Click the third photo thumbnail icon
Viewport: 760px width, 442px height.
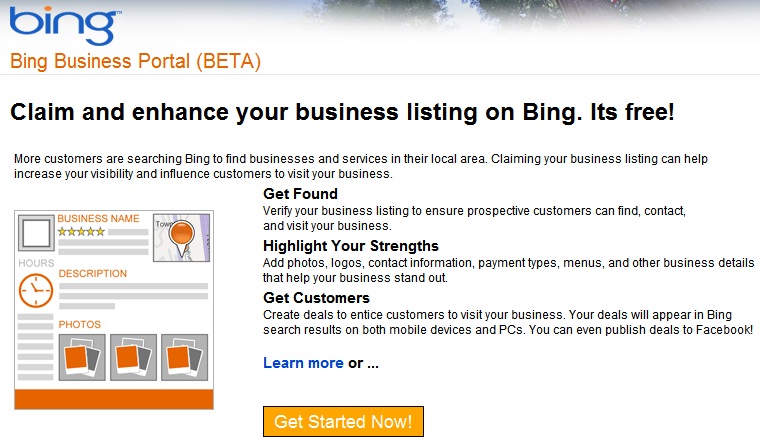coord(184,357)
